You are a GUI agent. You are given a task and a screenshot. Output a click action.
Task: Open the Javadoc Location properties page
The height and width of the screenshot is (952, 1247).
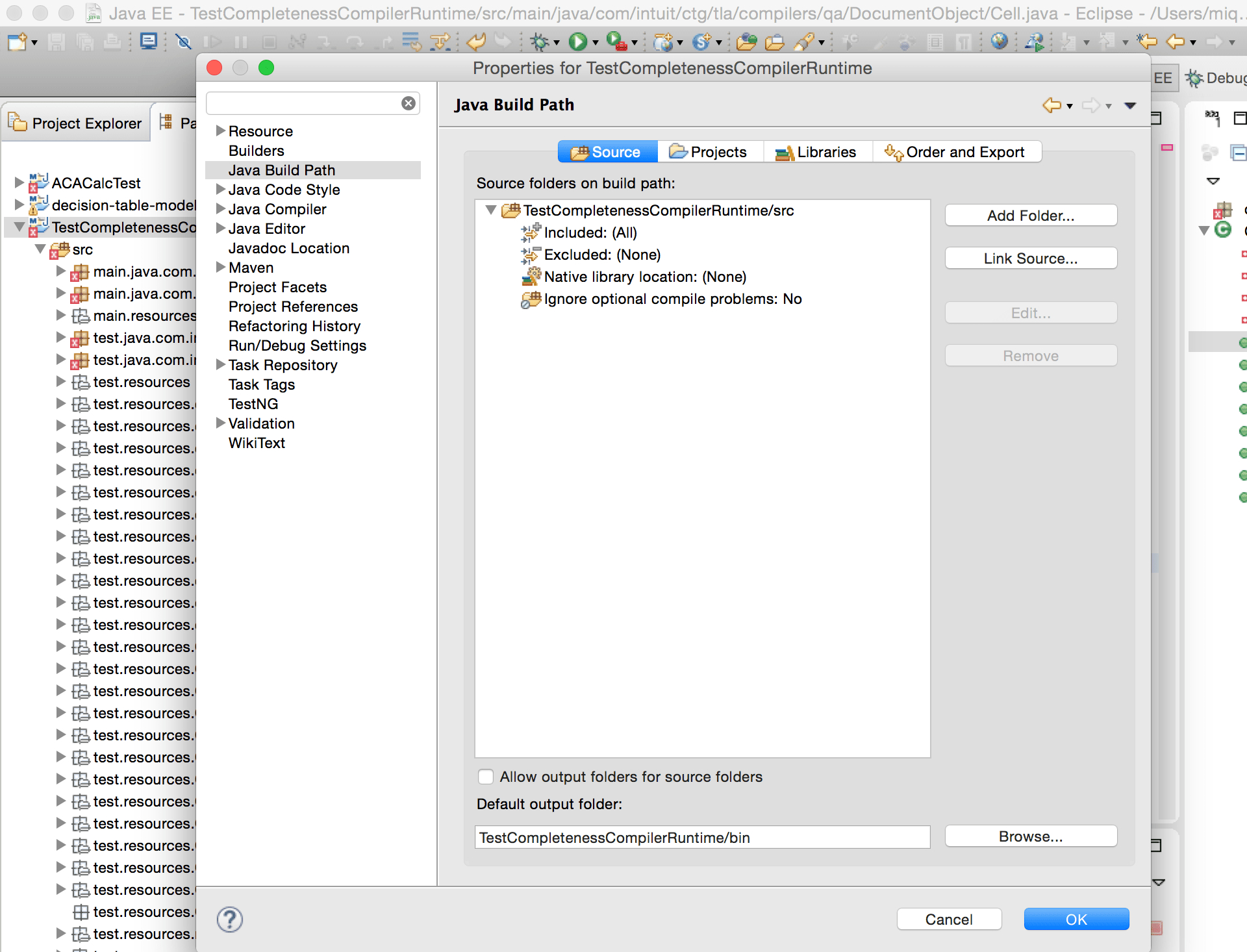click(289, 248)
